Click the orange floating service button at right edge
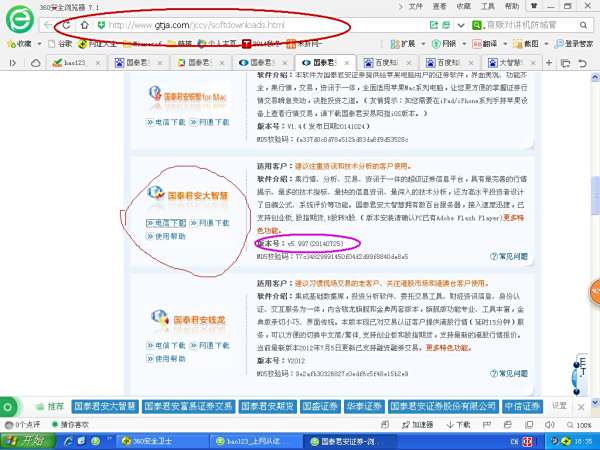600x450 pixels. (595, 292)
